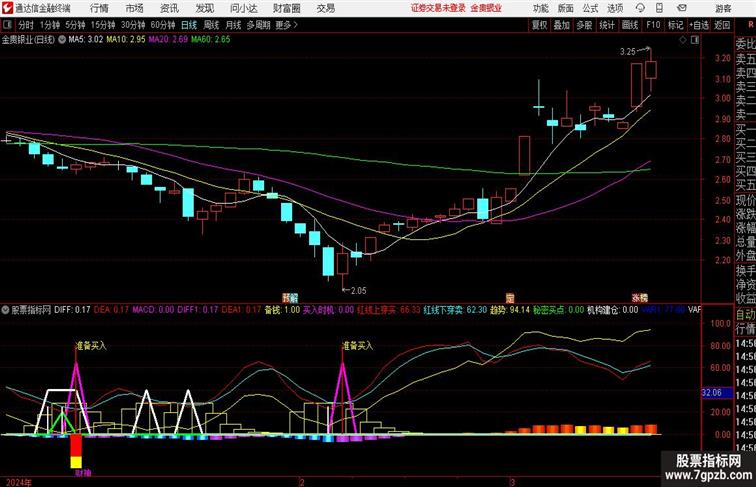The image size is (756, 487).
Task: Click the second 准备买入 signal label
Action: coord(358,346)
